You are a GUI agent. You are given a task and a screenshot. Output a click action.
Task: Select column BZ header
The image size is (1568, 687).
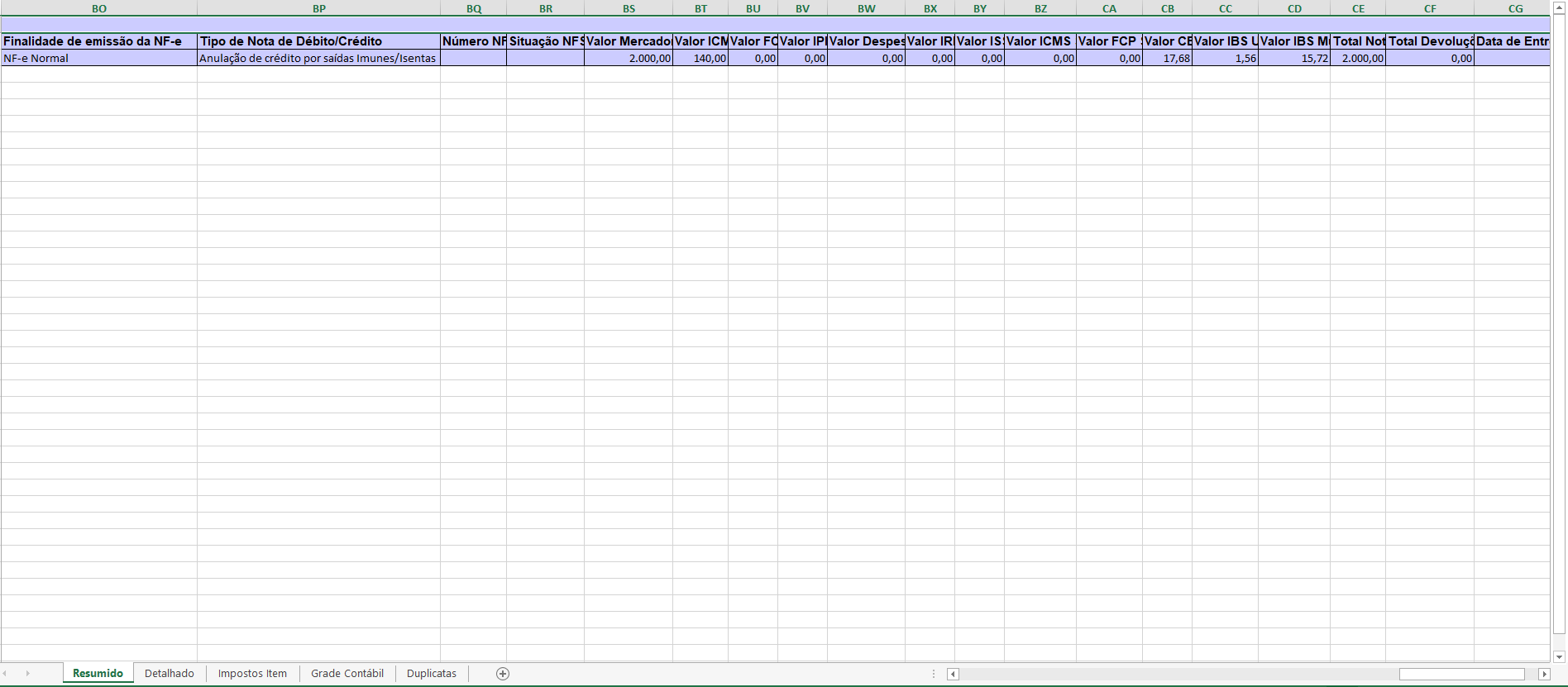pyautogui.click(x=1040, y=8)
